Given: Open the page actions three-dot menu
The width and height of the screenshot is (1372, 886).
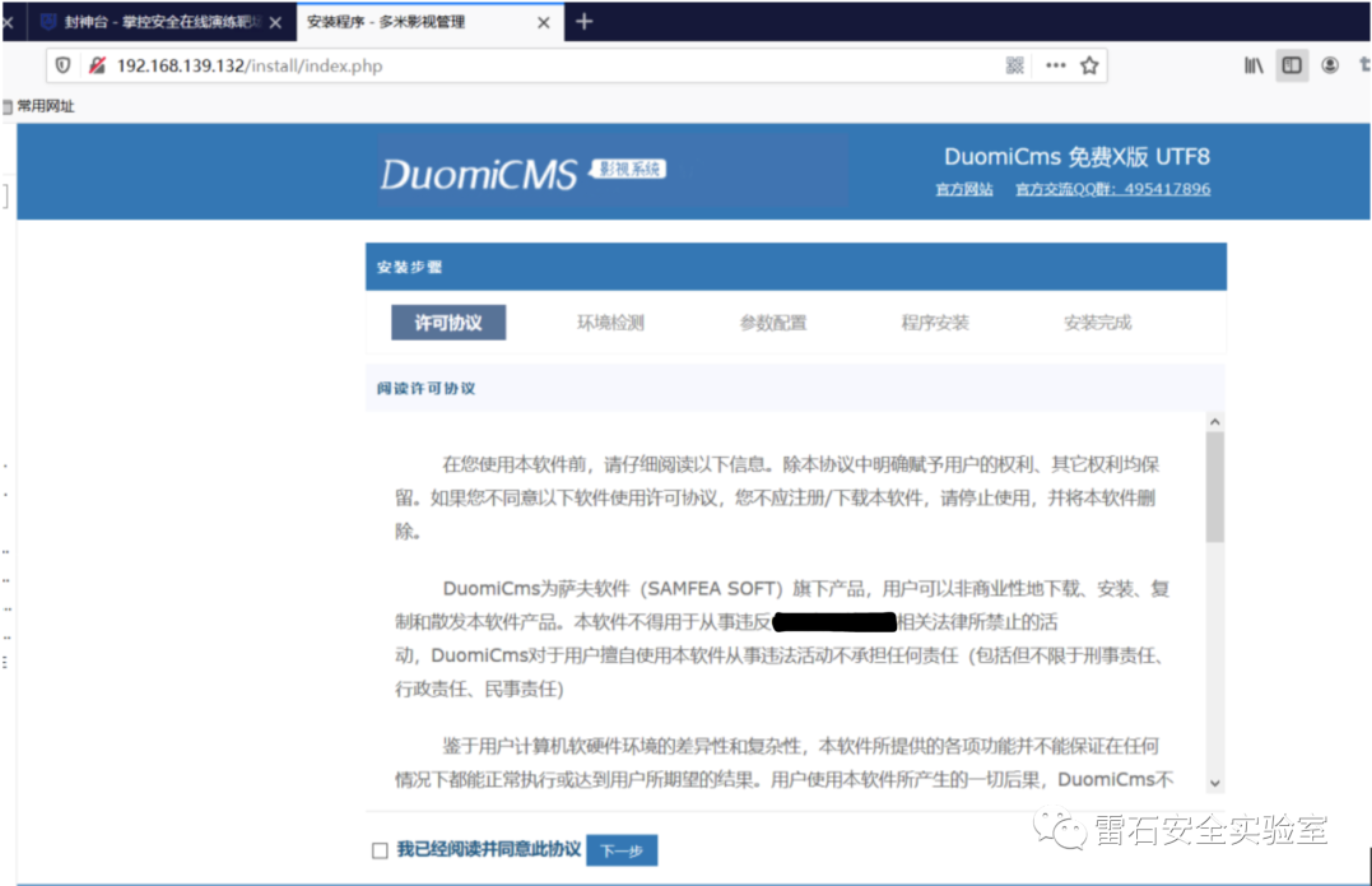Looking at the screenshot, I should [x=1056, y=66].
